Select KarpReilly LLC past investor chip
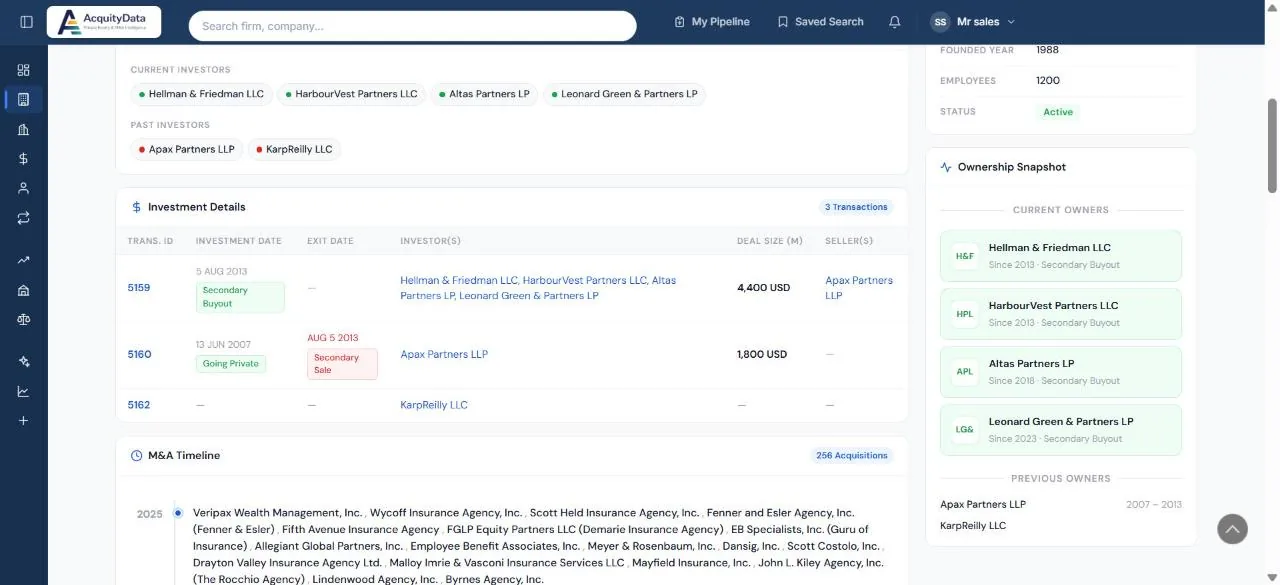Image resolution: width=1280 pixels, height=585 pixels. click(x=294, y=150)
